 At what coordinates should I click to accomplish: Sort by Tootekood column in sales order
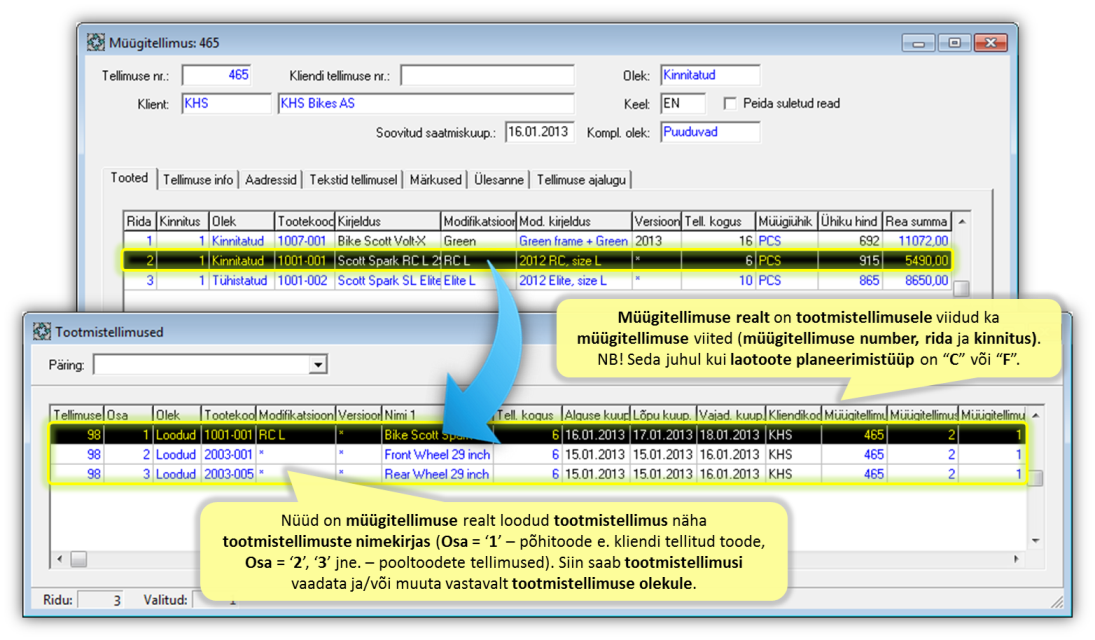pyautogui.click(x=304, y=221)
